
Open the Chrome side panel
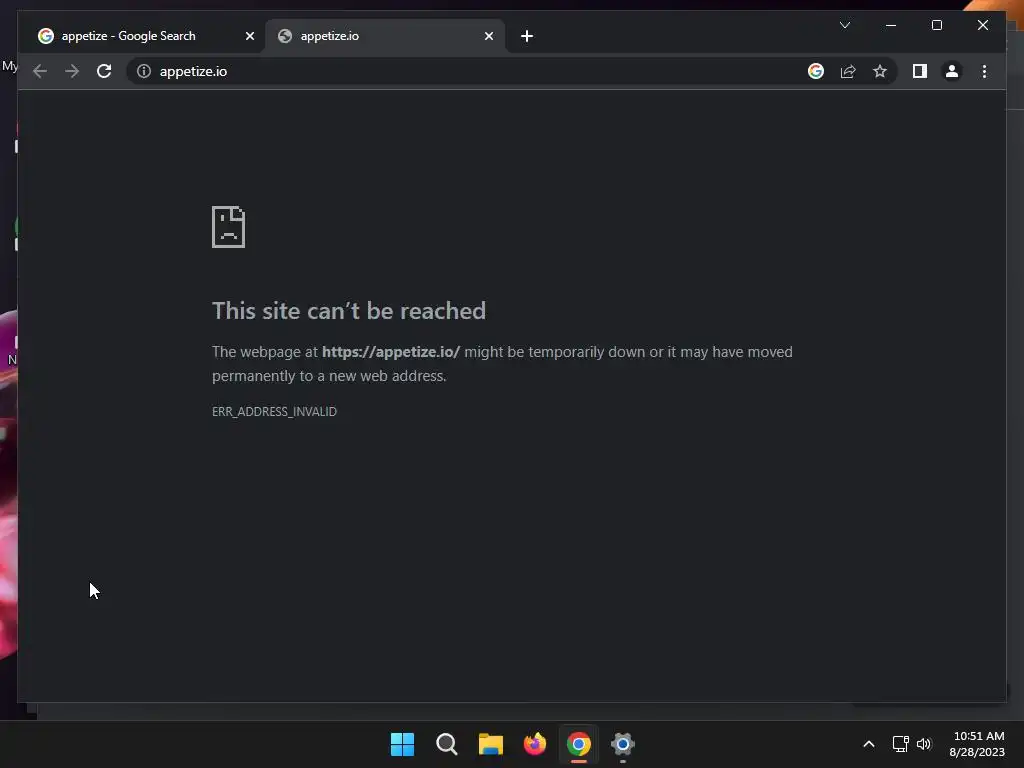click(x=920, y=71)
